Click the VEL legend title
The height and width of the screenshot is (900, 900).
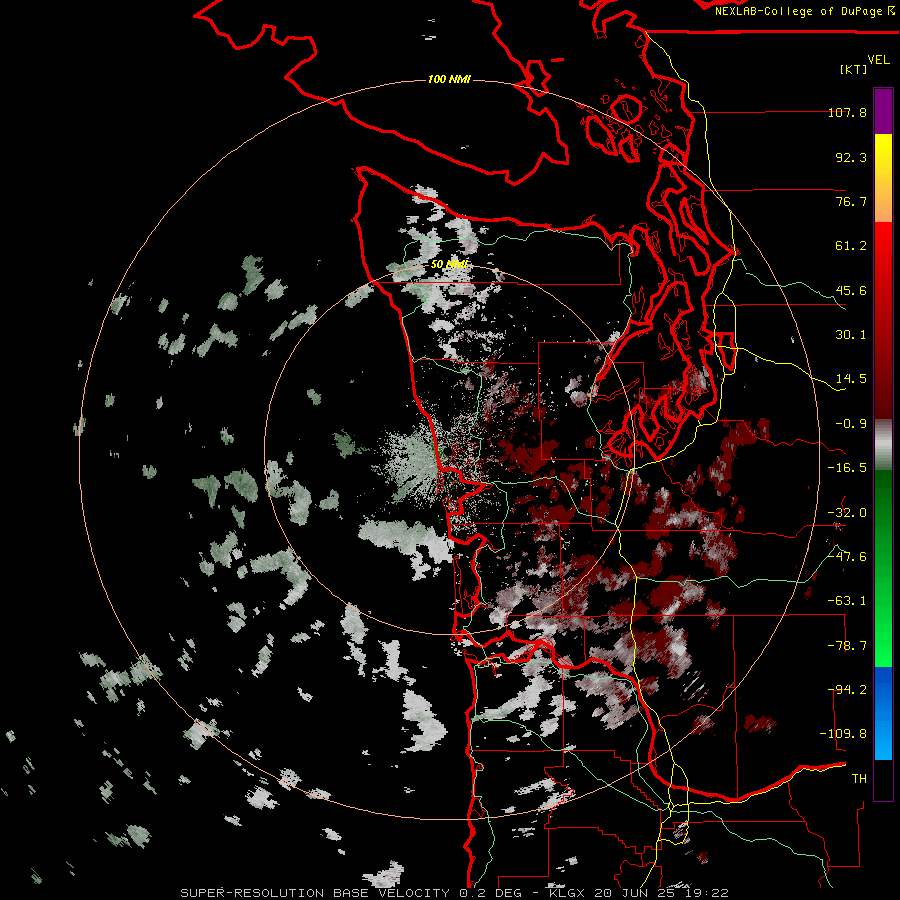pyautogui.click(x=878, y=60)
